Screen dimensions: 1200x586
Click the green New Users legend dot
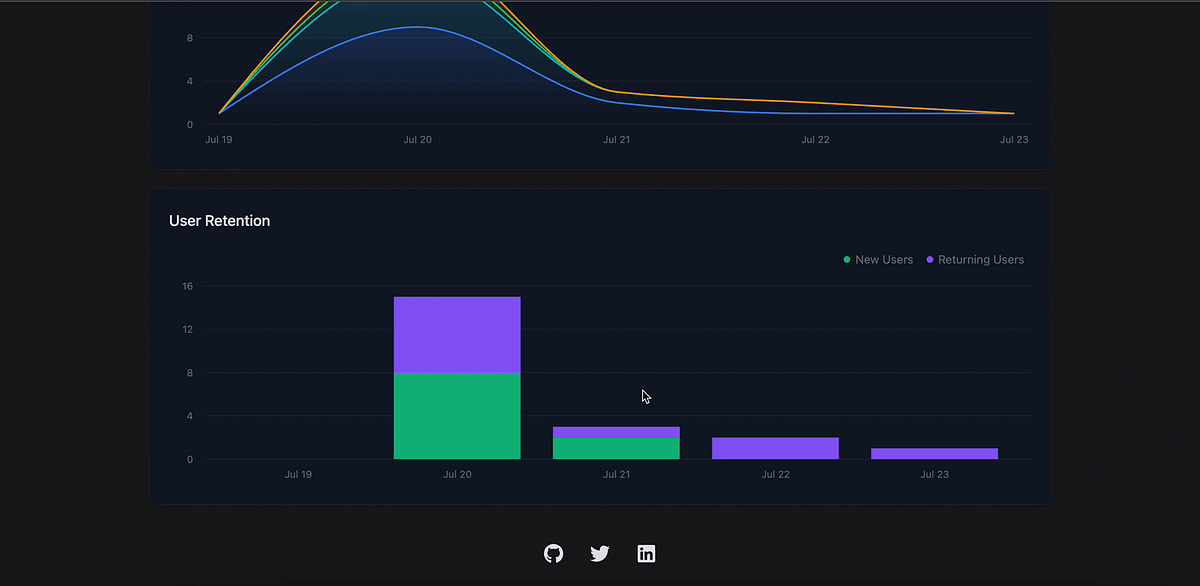coord(845,259)
